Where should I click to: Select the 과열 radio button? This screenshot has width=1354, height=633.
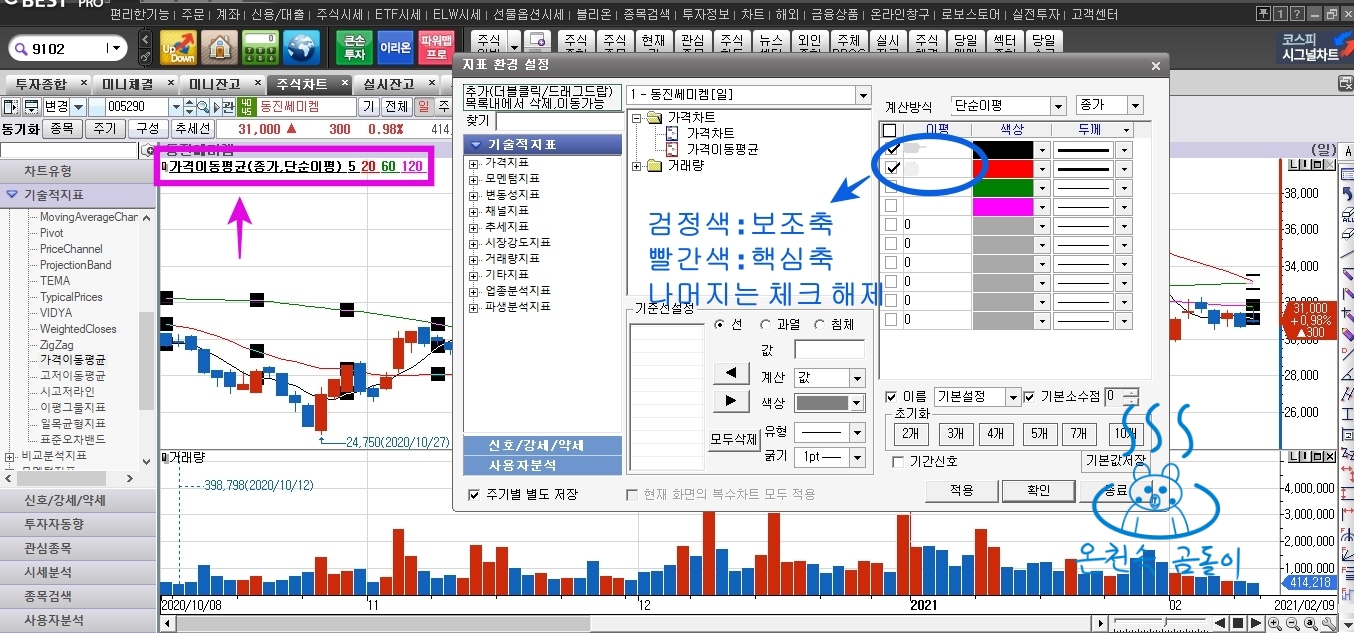[766, 324]
